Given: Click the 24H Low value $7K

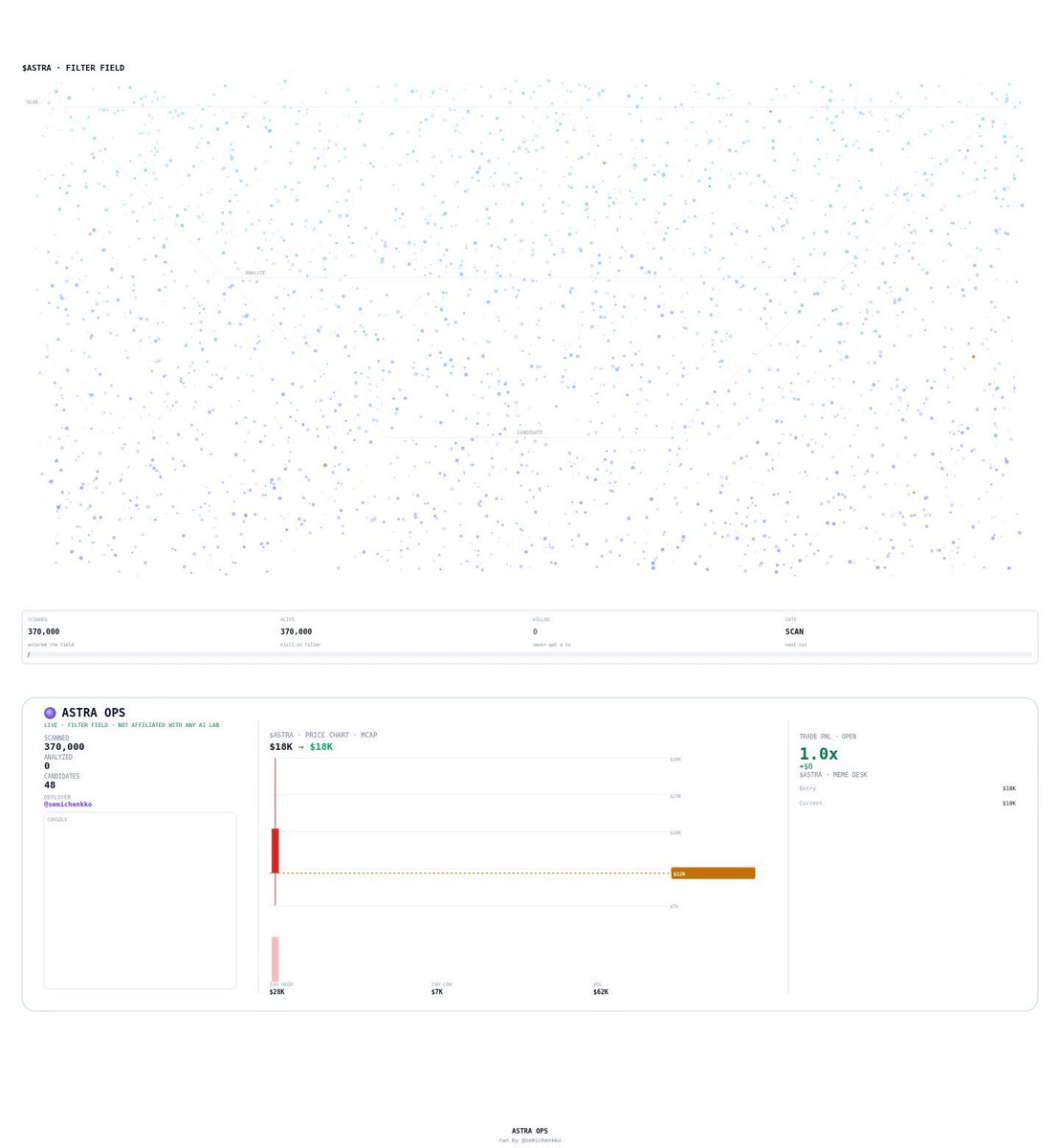Looking at the screenshot, I should point(437,992).
